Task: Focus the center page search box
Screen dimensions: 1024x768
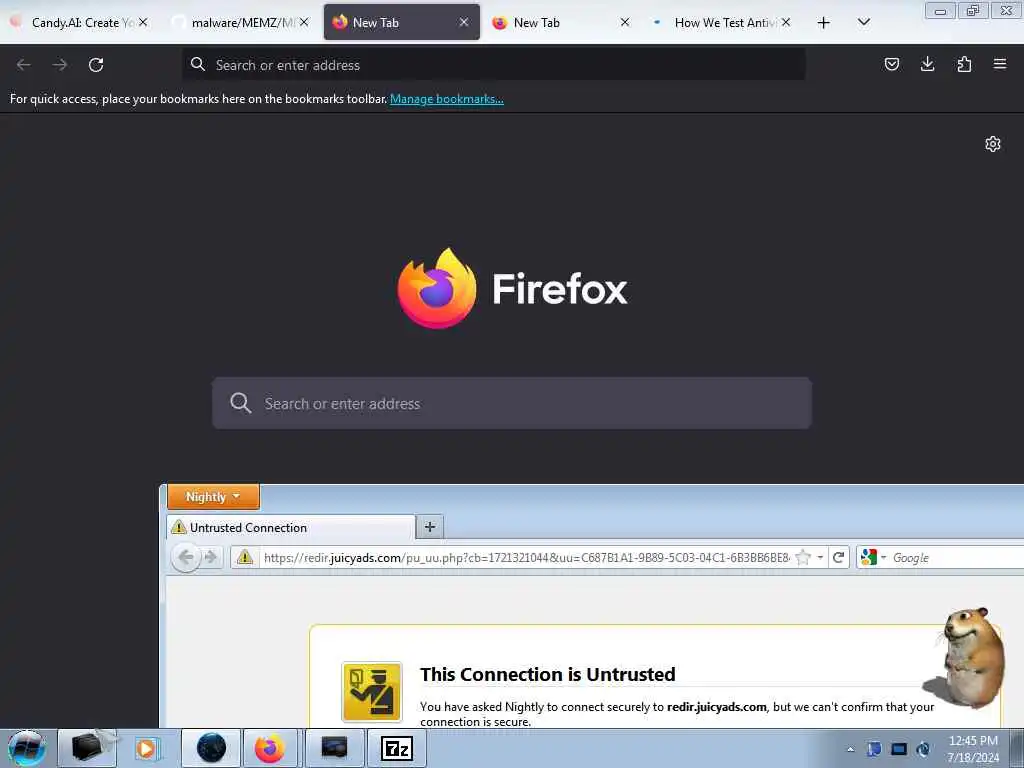Action: point(512,403)
